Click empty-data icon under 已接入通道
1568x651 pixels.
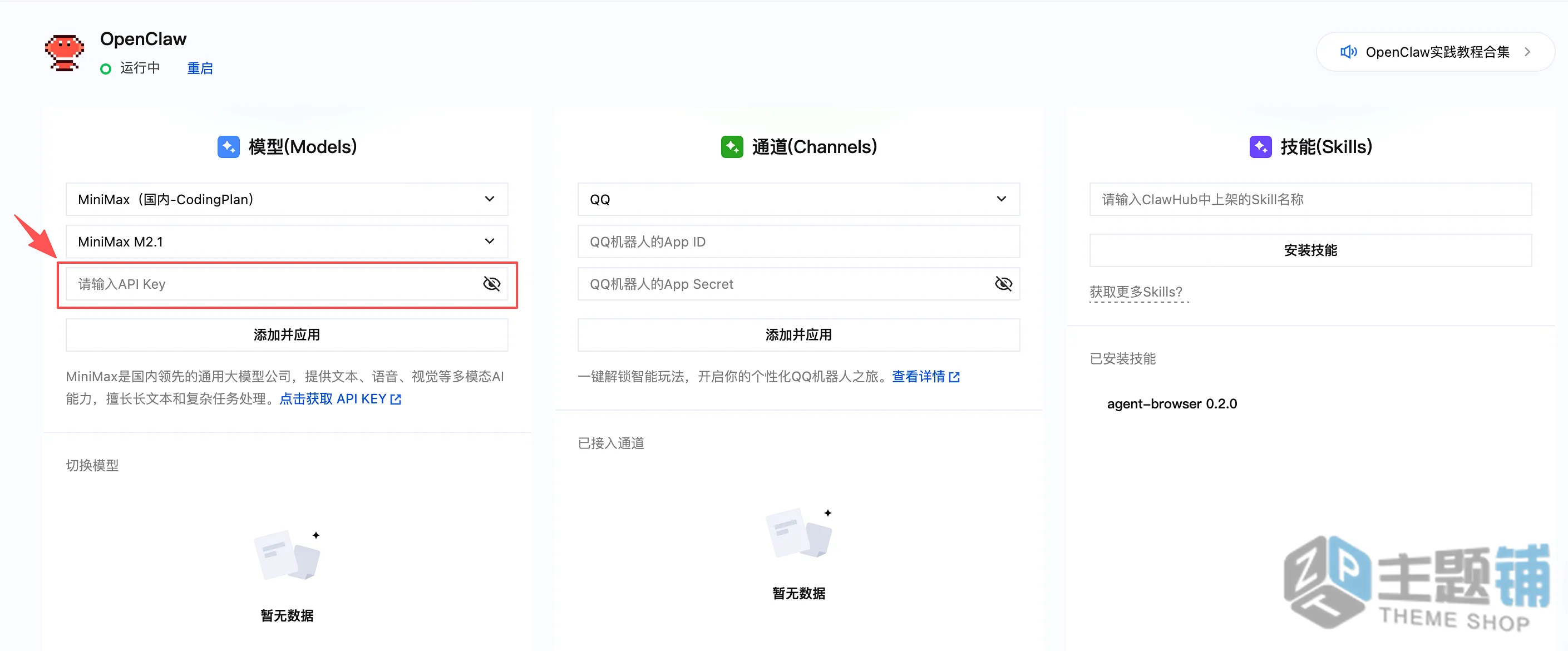799,533
